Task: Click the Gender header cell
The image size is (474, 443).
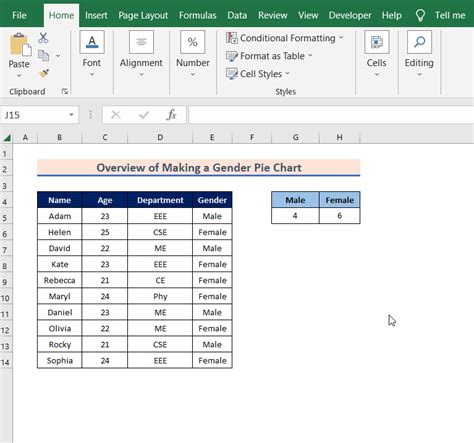Action: (212, 200)
